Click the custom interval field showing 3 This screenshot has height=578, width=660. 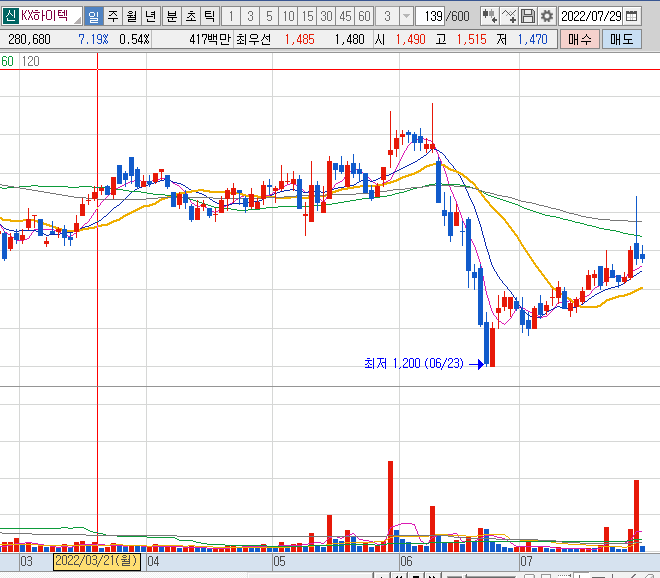pyautogui.click(x=387, y=16)
